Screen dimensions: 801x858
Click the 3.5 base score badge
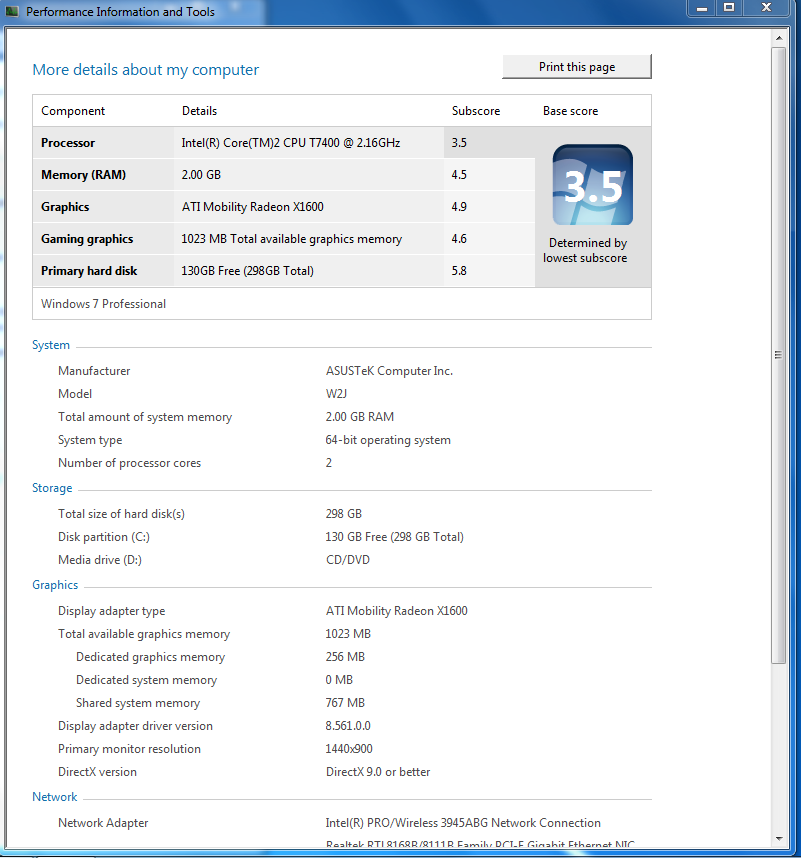[592, 185]
